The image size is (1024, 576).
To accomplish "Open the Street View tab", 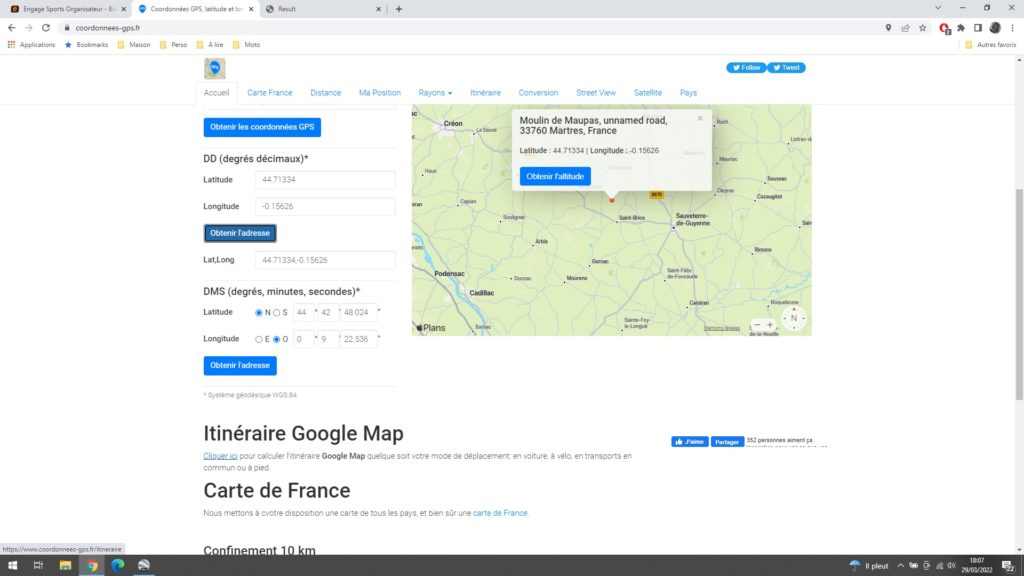I will [596, 93].
